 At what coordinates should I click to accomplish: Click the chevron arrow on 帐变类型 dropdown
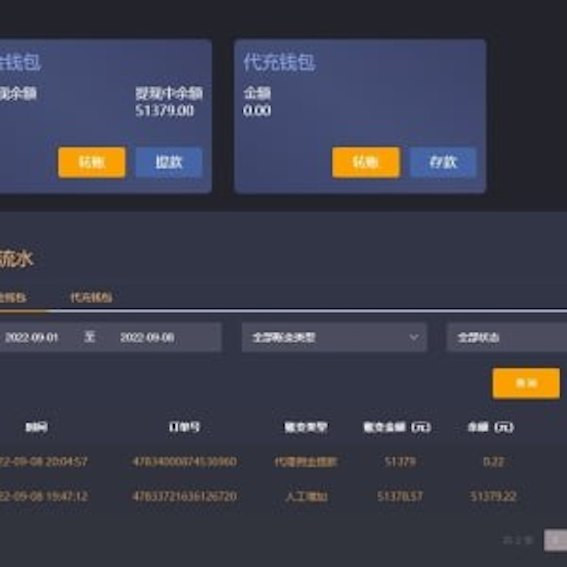point(414,337)
